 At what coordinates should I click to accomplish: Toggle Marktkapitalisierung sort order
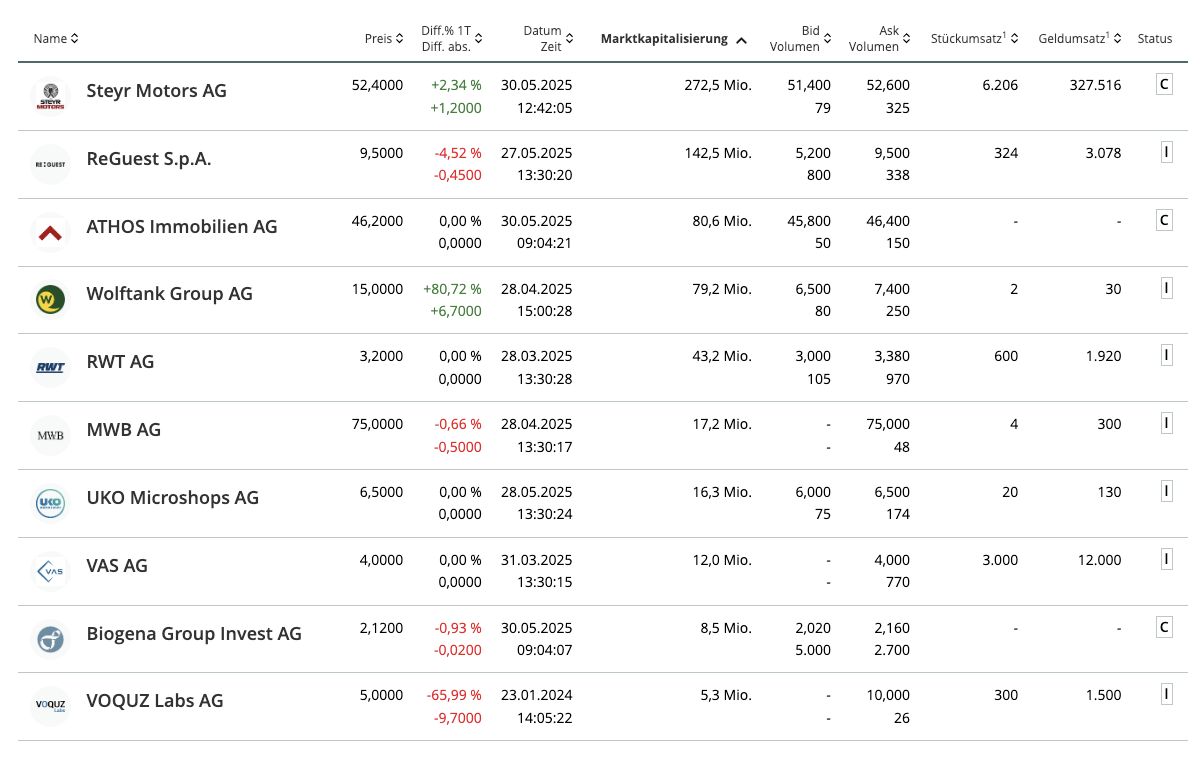(674, 39)
